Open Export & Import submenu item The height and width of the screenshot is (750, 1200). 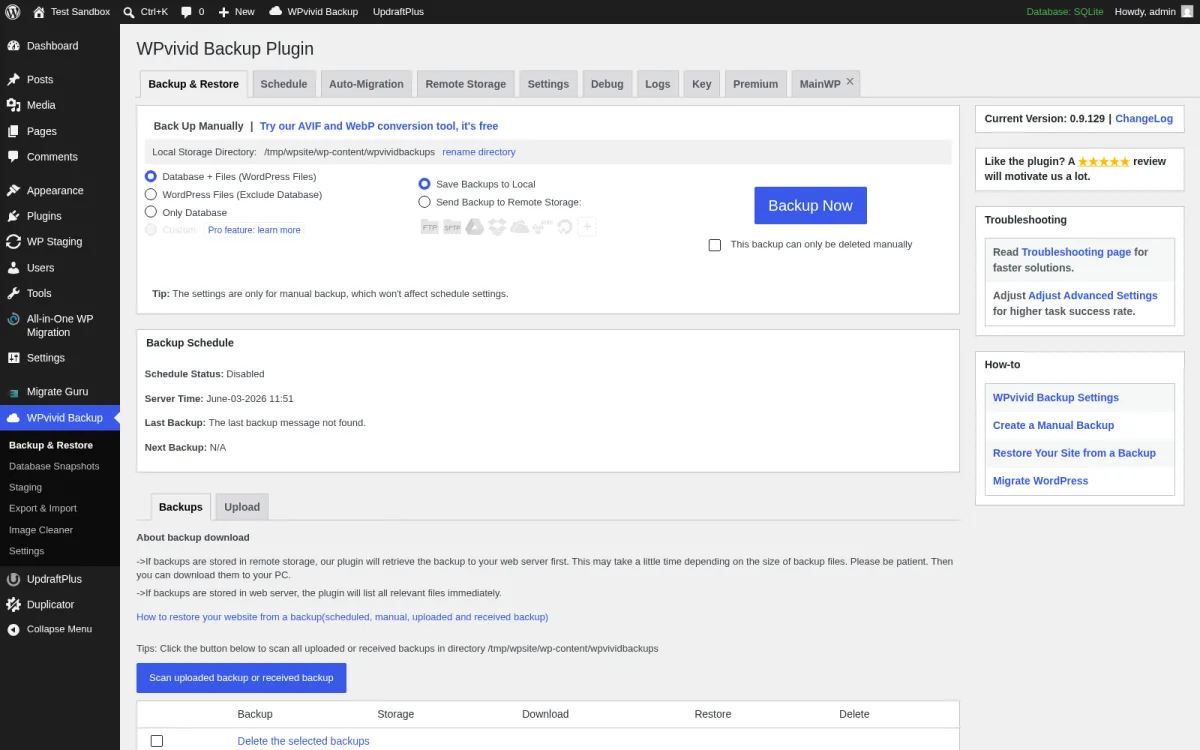(60, 508)
